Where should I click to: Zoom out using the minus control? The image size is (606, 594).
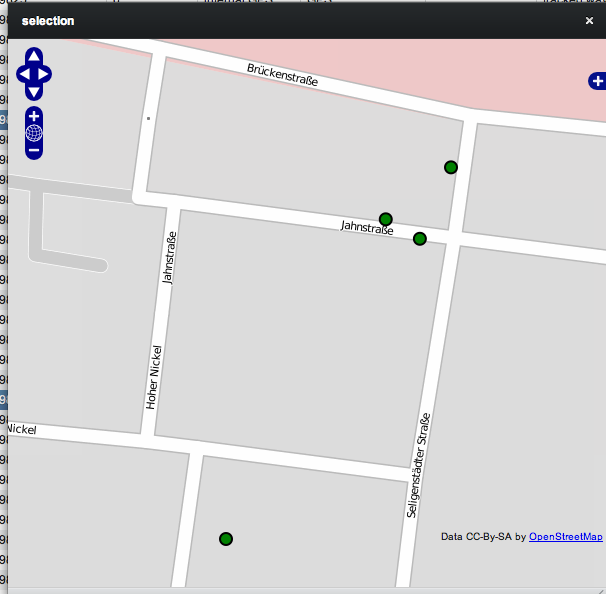(x=34, y=150)
